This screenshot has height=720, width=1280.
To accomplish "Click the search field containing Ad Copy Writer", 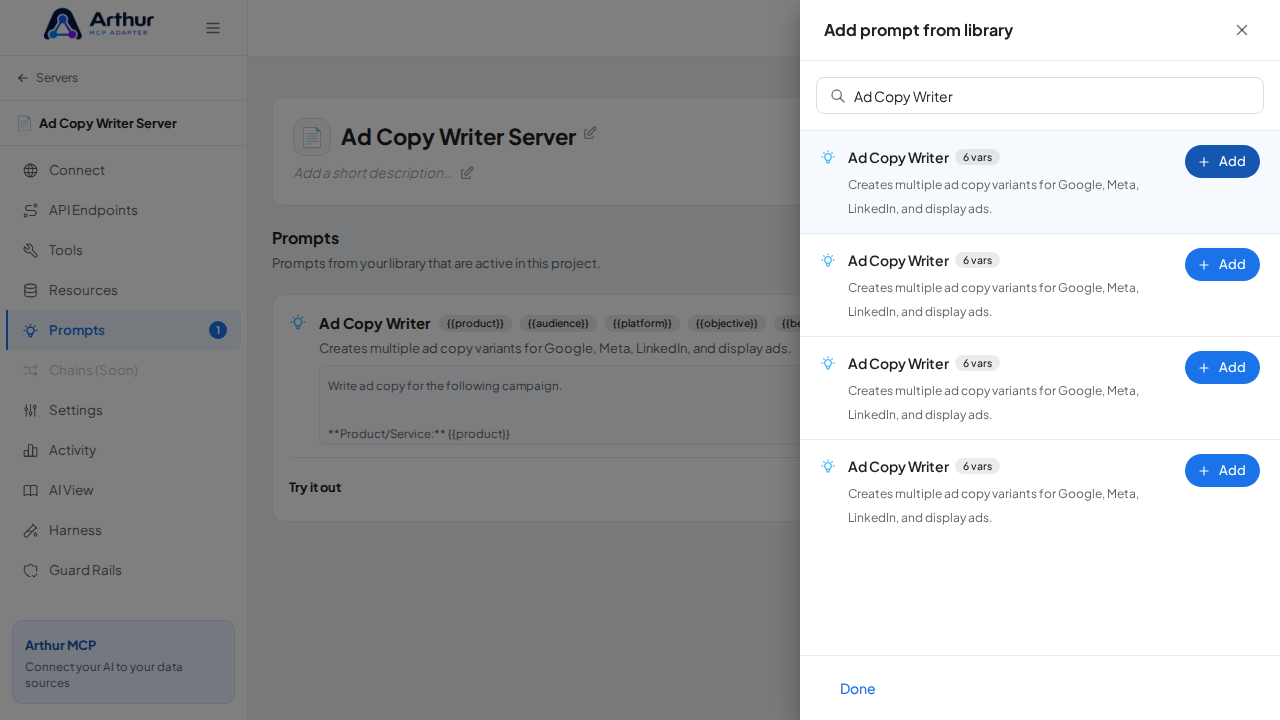I will 1040,96.
